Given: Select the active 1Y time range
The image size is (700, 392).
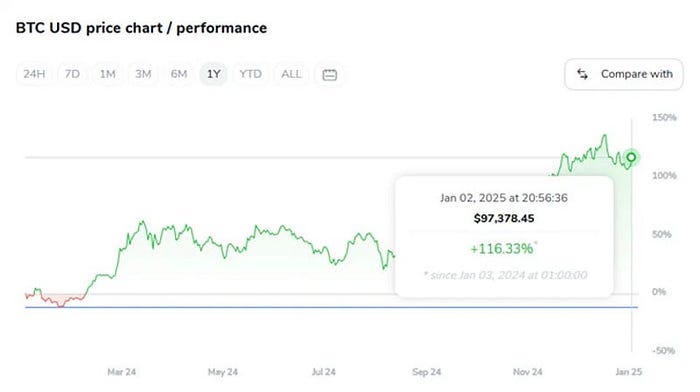Looking at the screenshot, I should [213, 74].
